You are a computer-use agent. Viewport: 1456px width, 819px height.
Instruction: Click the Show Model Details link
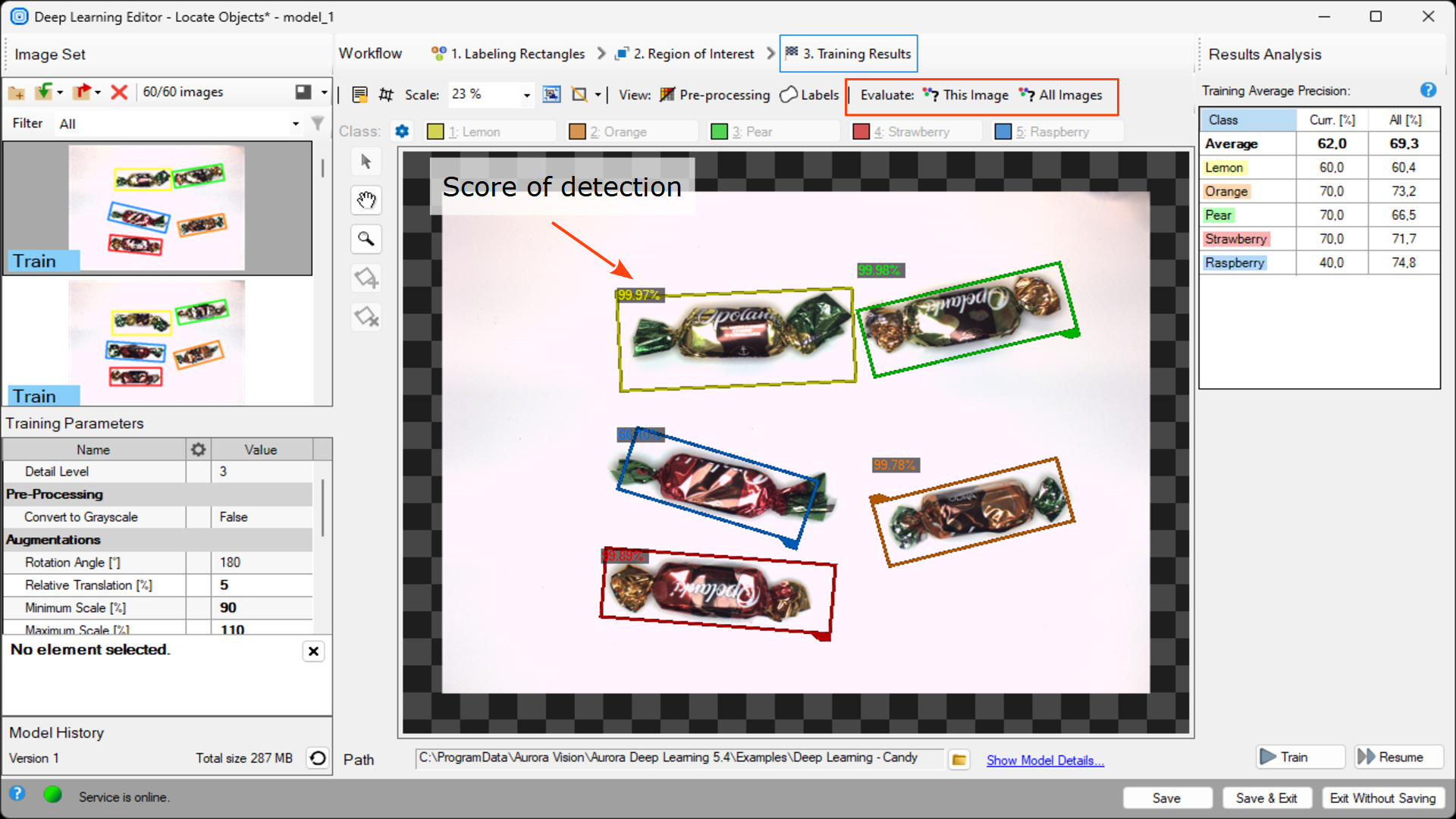point(1044,760)
